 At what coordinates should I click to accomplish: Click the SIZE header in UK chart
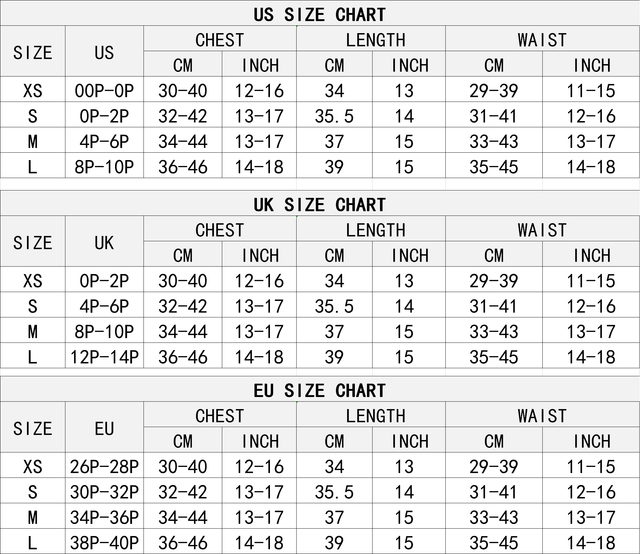pyautogui.click(x=32, y=242)
